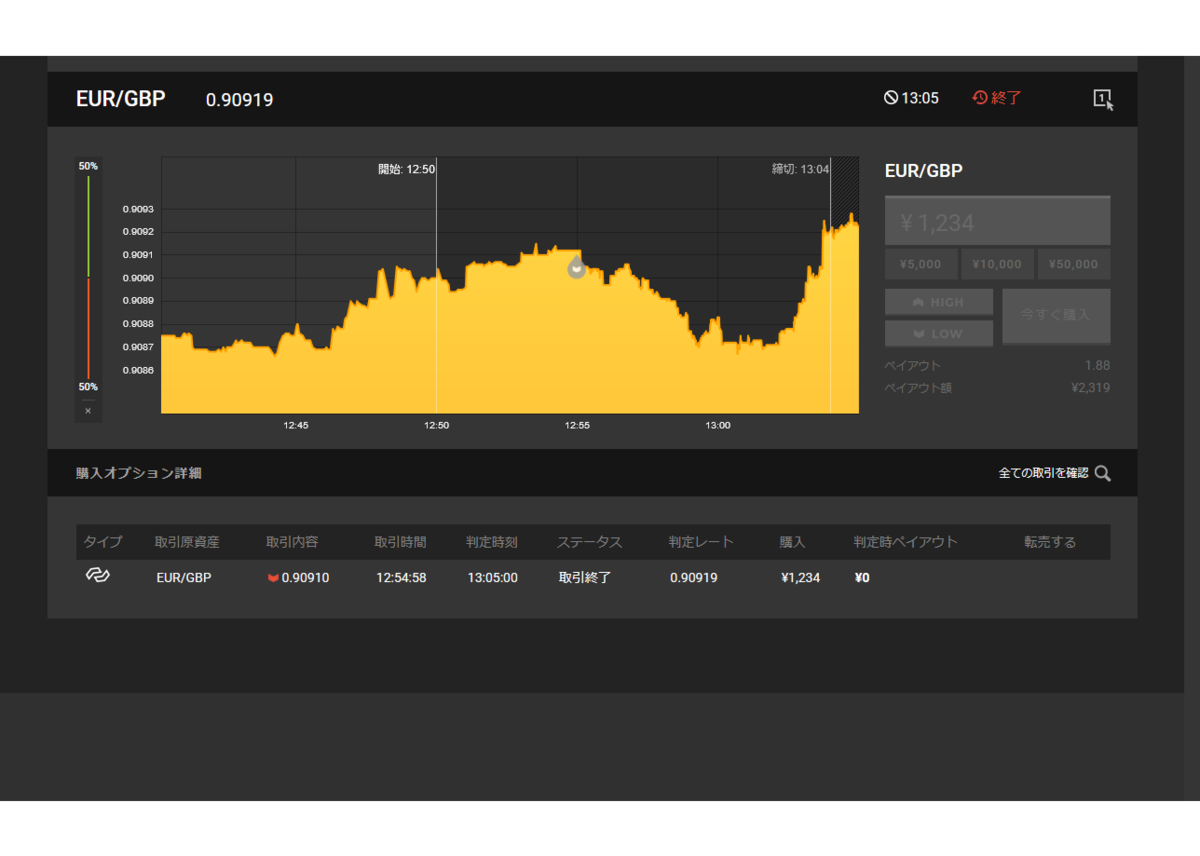The height and width of the screenshot is (856, 1200).
Task: Click the 転売する column header
Action: (1050, 542)
